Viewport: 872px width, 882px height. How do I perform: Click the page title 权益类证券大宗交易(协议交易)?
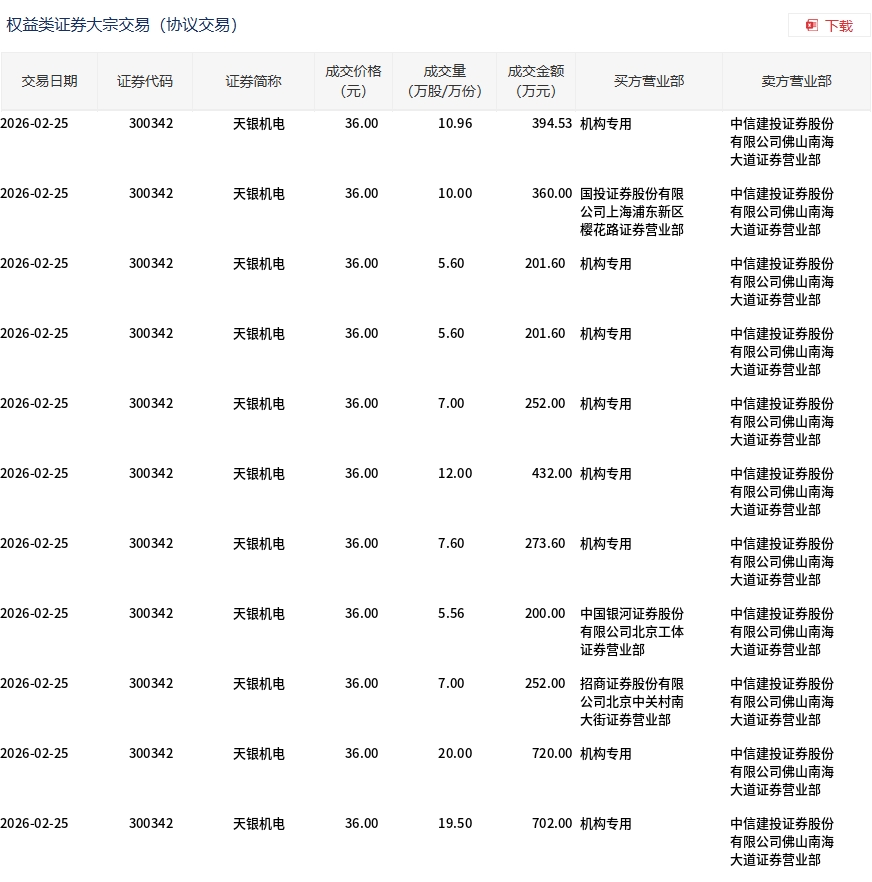[122, 25]
